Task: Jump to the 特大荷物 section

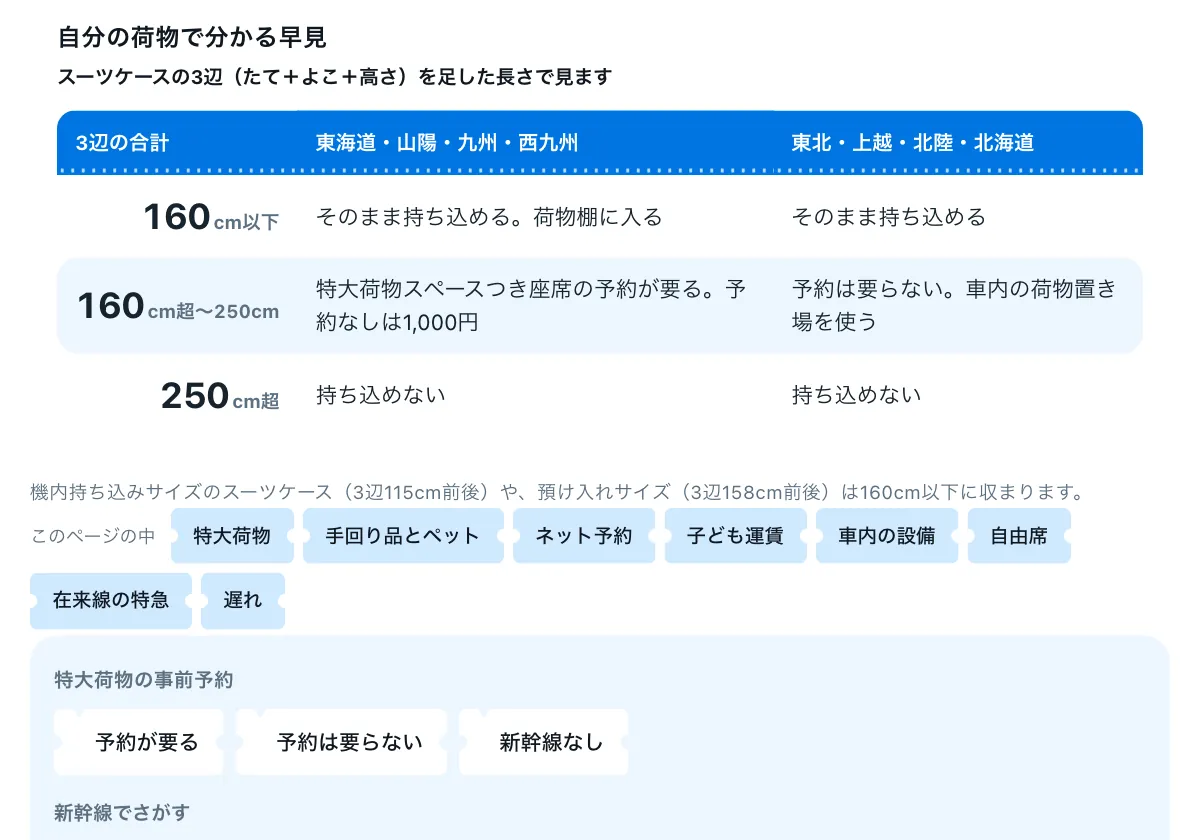Action: 232,536
